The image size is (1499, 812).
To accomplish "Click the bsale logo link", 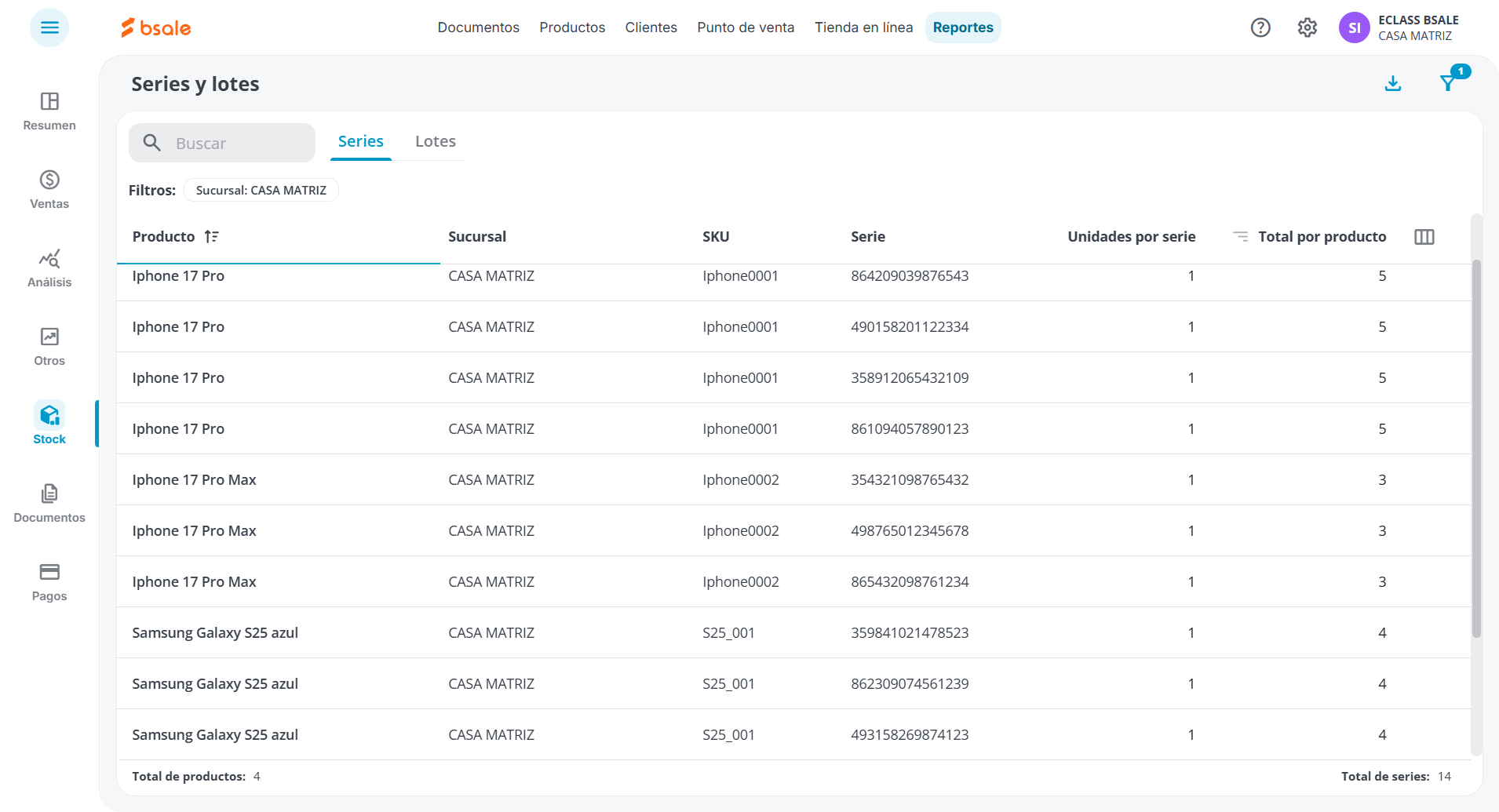I will (156, 27).
